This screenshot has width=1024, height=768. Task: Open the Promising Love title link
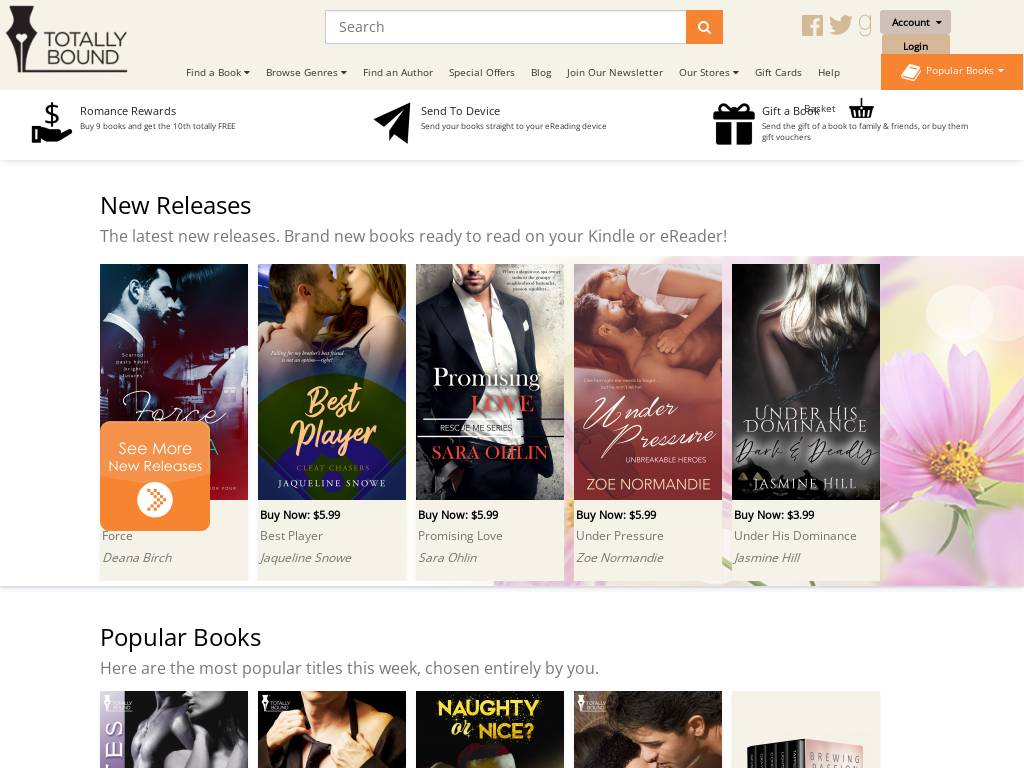click(x=460, y=536)
